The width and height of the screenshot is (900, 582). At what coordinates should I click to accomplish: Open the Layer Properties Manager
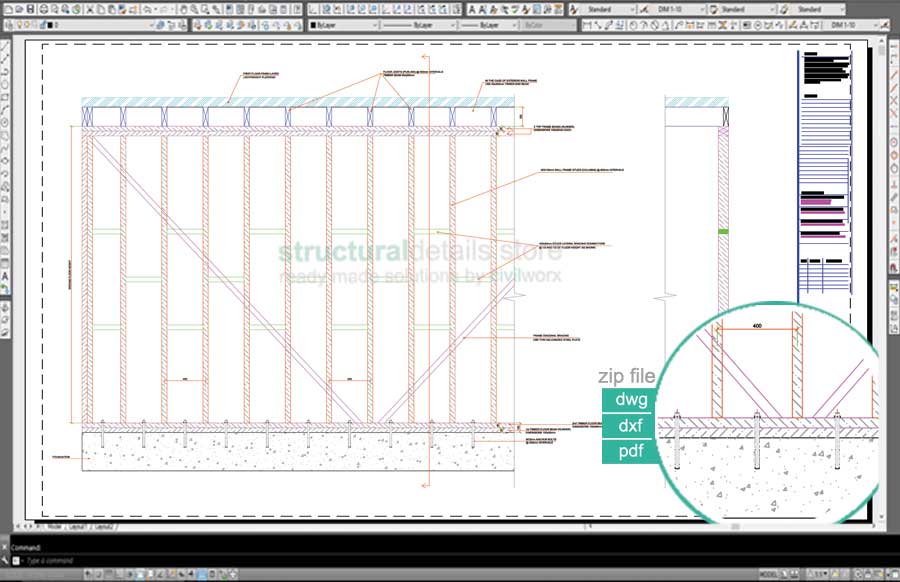pos(9,26)
